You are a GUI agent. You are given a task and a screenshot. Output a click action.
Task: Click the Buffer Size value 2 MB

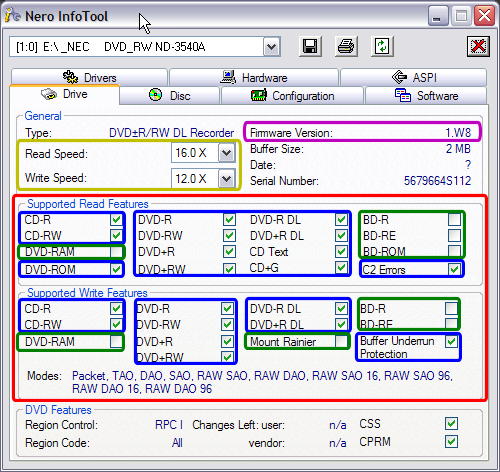pos(458,149)
